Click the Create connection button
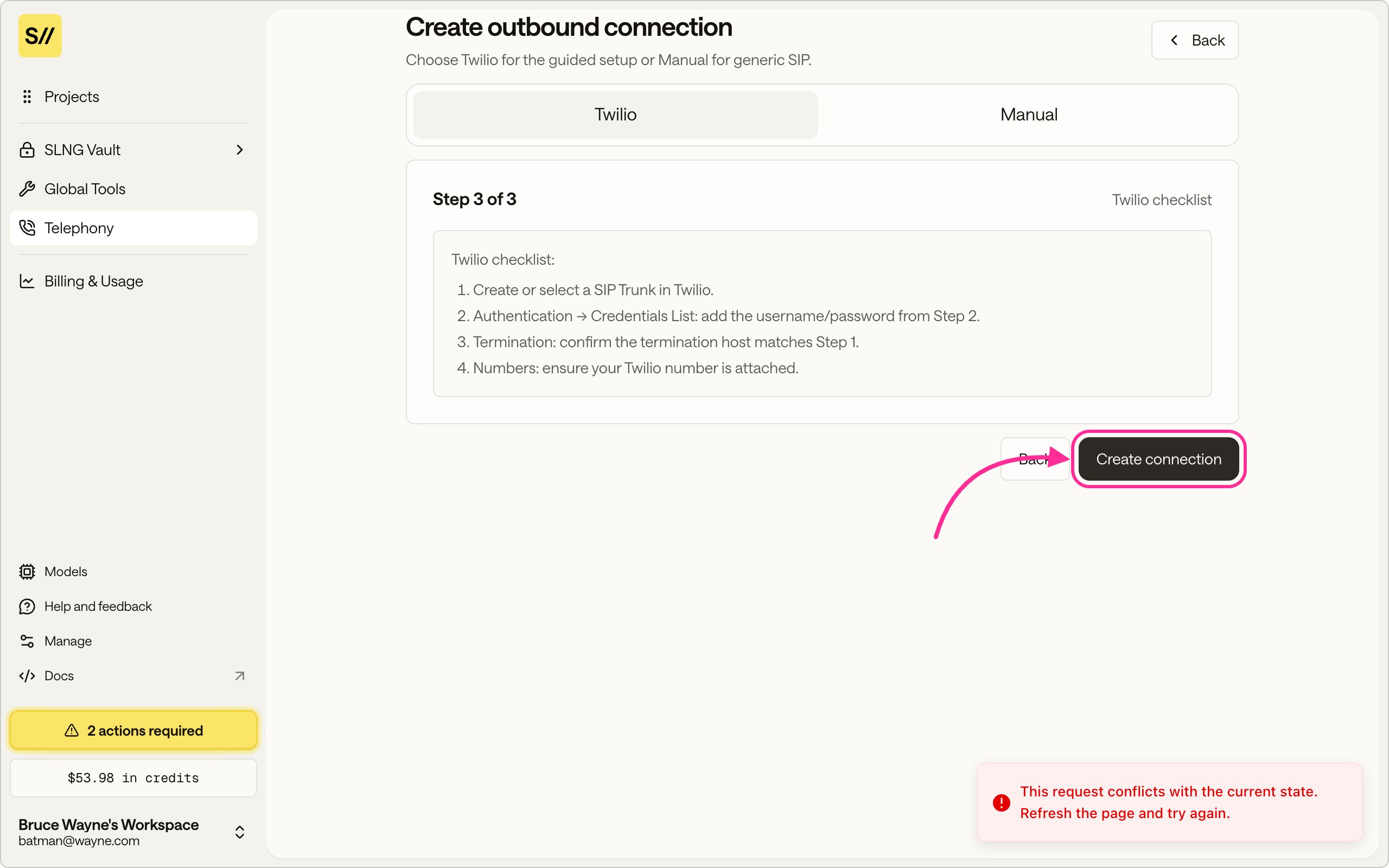Viewport: 1389px width, 868px height. (1158, 459)
